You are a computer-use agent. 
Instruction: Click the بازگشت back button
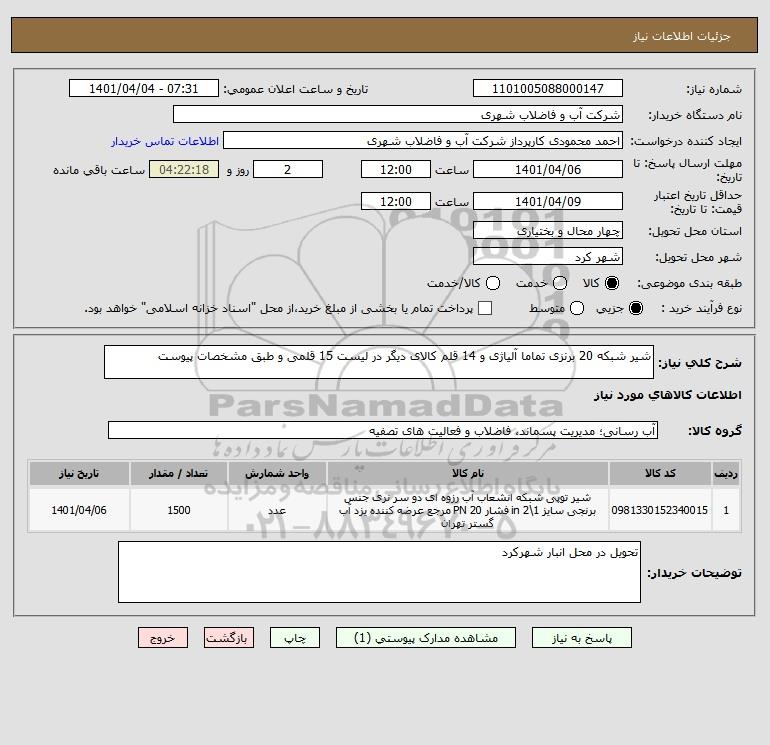(229, 638)
